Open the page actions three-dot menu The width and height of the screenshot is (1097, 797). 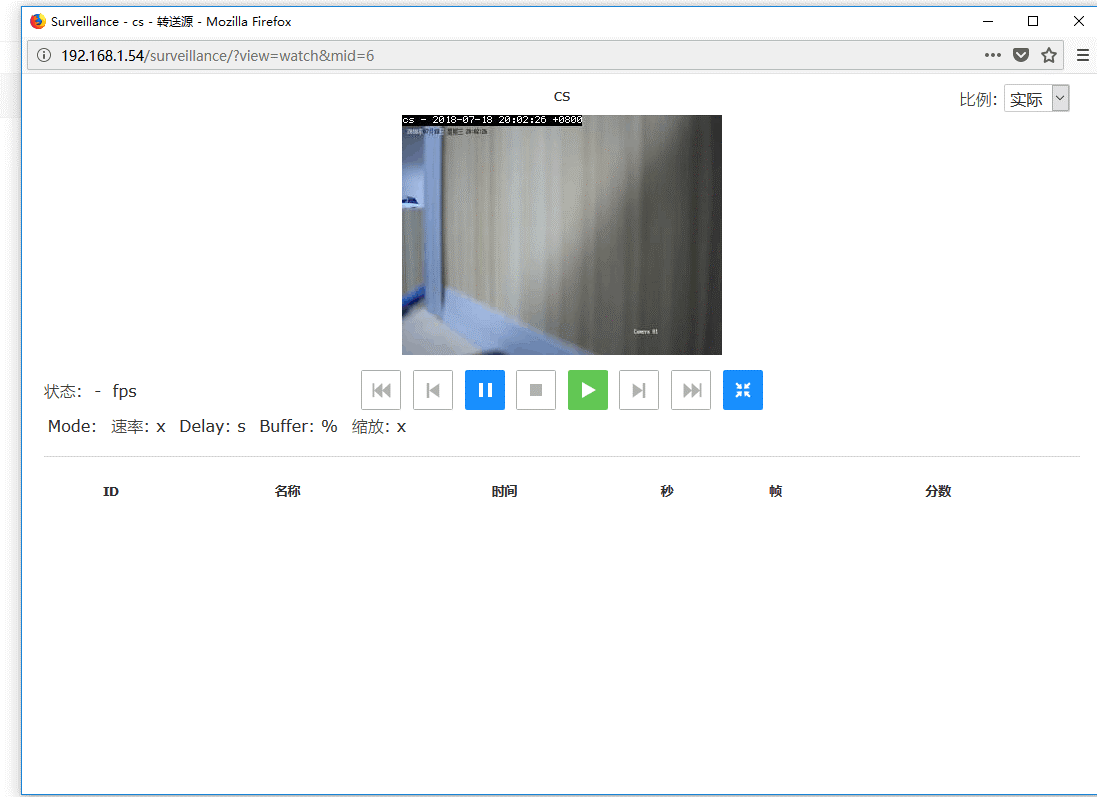pos(992,55)
